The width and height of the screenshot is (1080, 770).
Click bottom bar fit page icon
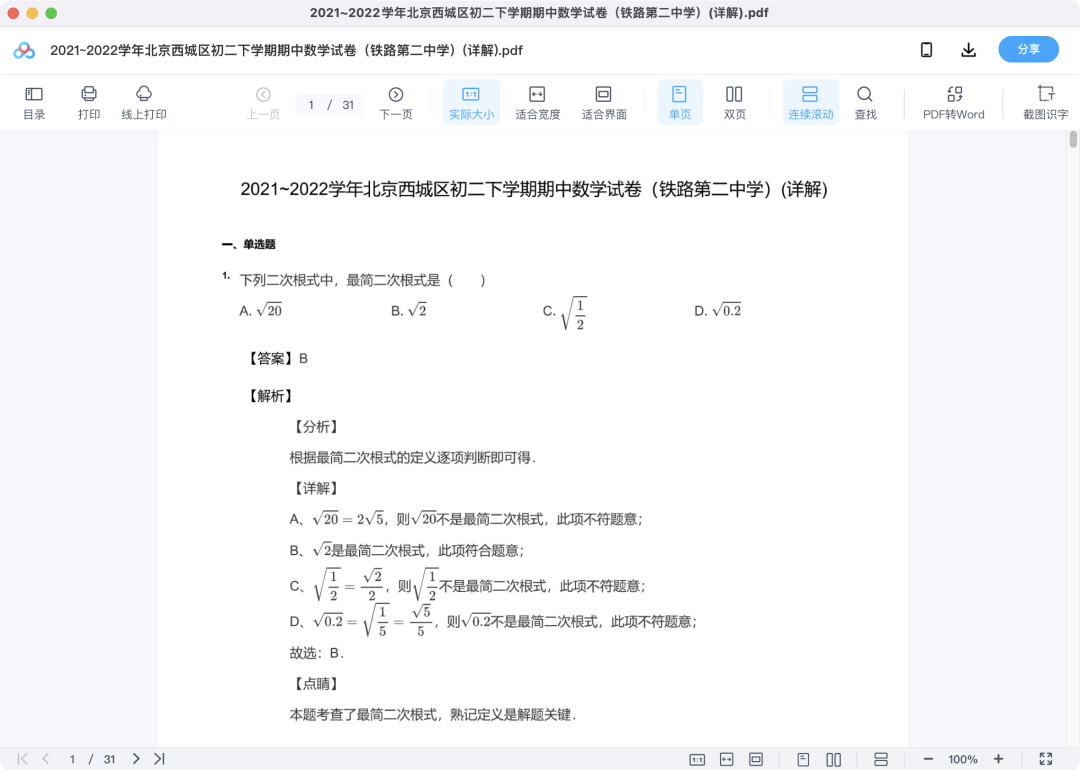click(756, 760)
